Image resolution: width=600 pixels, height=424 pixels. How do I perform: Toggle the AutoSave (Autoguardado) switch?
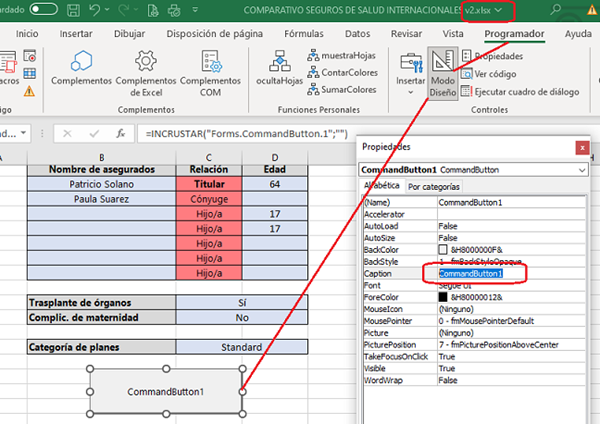pyautogui.click(x=42, y=11)
